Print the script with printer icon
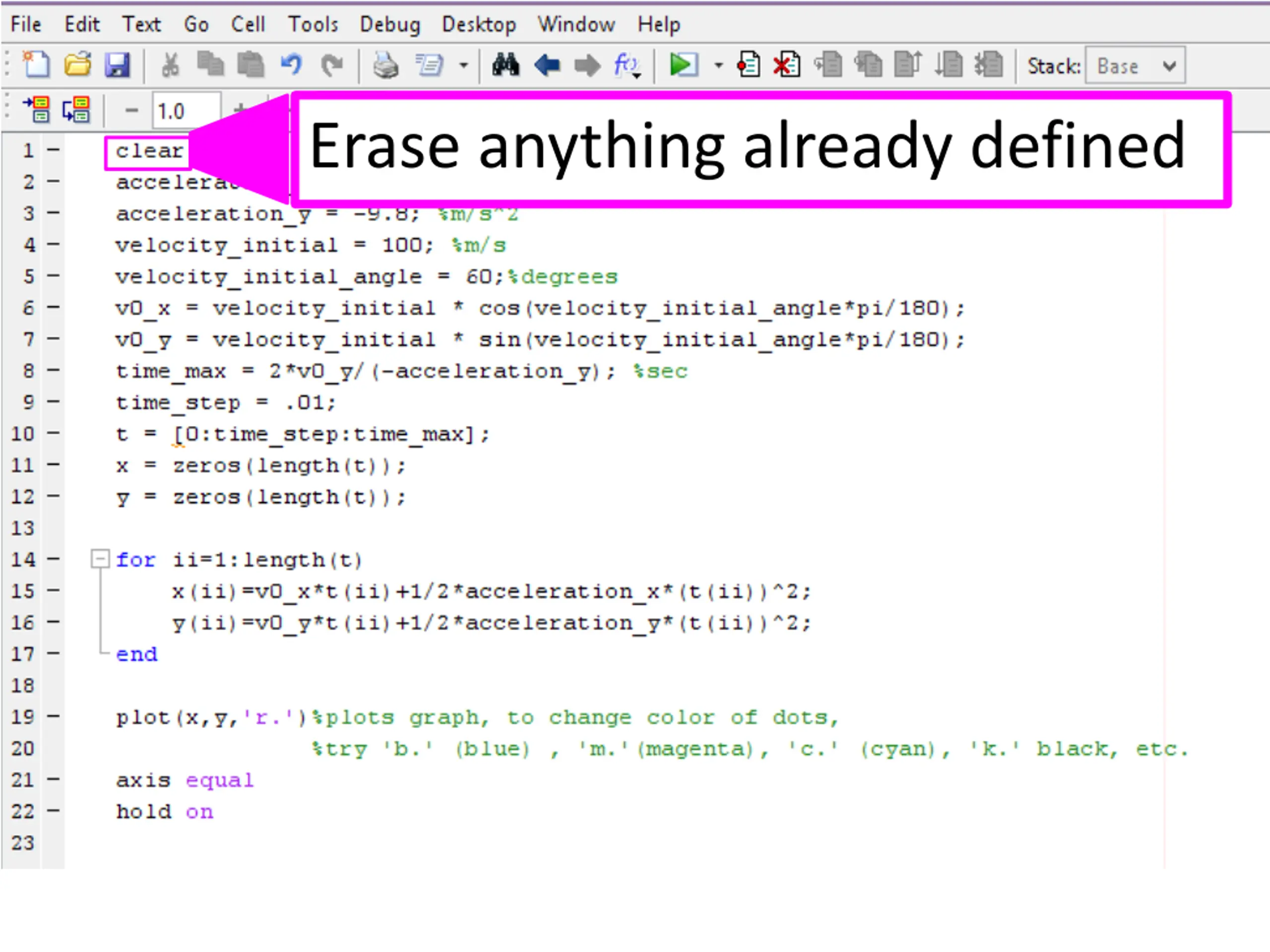1270x952 pixels. tap(385, 65)
